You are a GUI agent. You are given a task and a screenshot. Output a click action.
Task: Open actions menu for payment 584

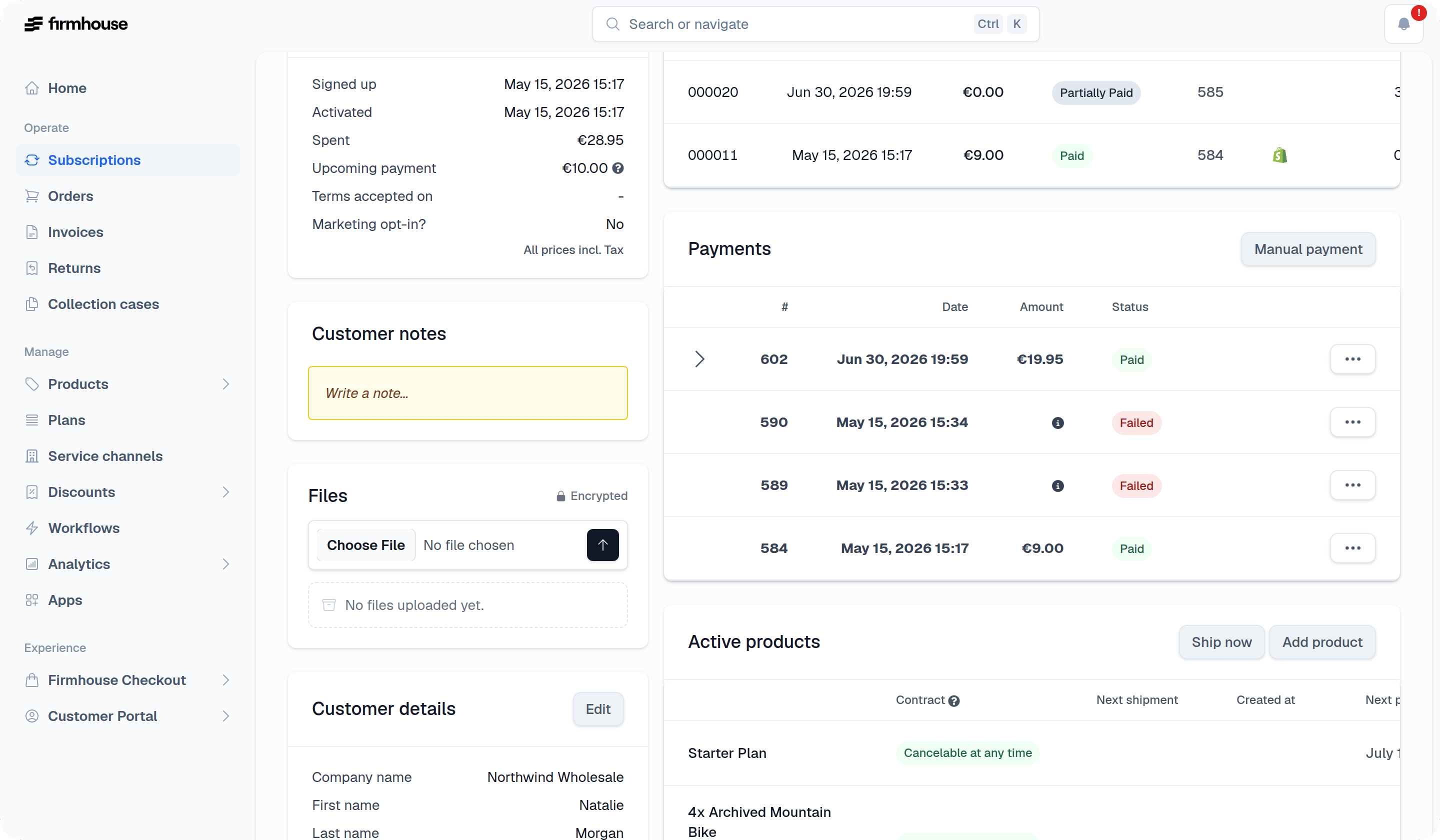tap(1352, 548)
